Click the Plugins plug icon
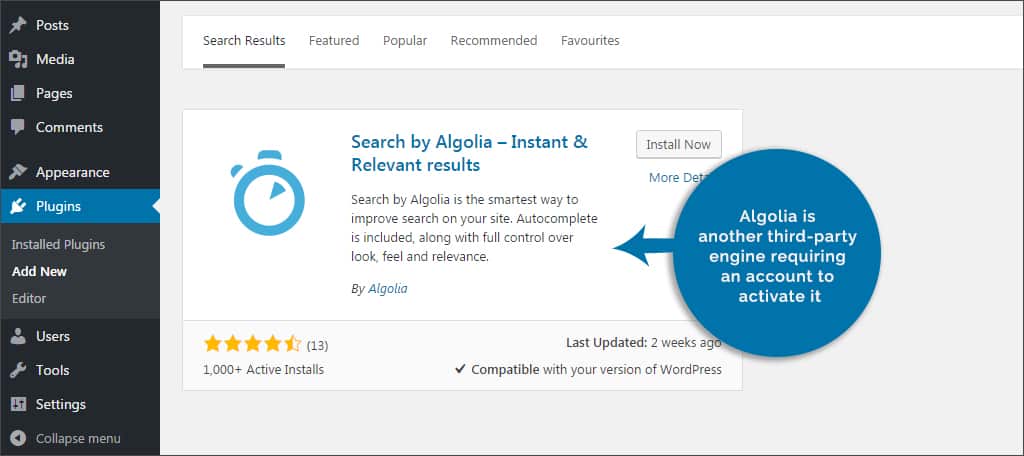 (x=18, y=206)
